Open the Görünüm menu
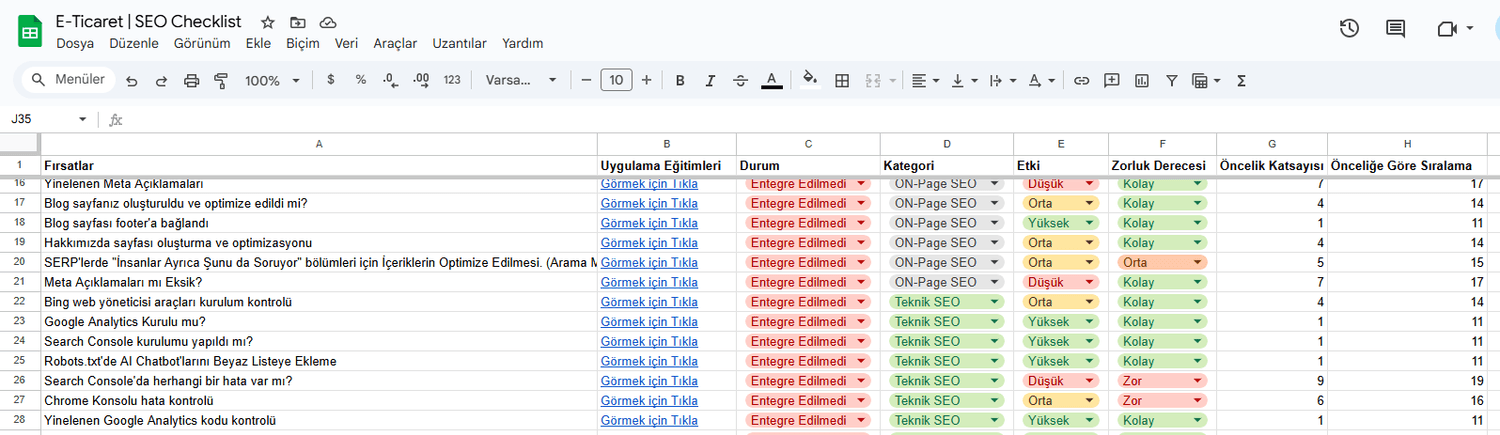 tap(202, 43)
